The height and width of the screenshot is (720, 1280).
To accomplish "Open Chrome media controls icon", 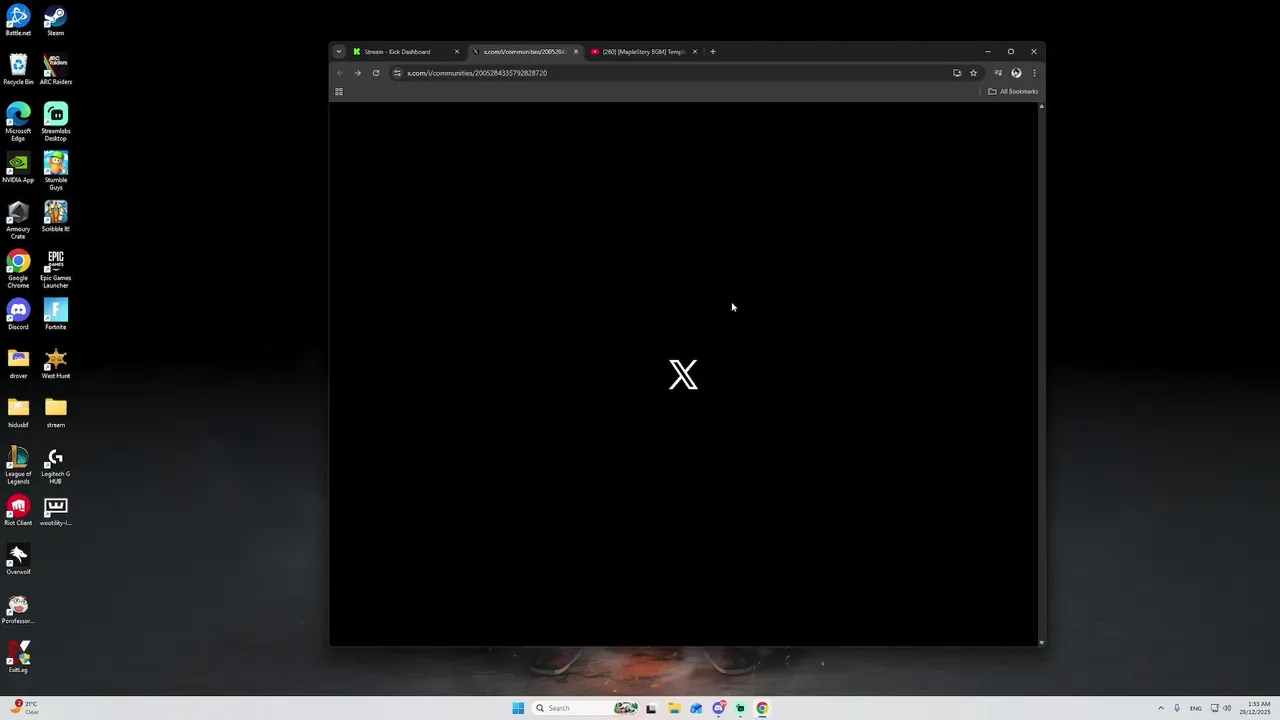I will [x=998, y=73].
